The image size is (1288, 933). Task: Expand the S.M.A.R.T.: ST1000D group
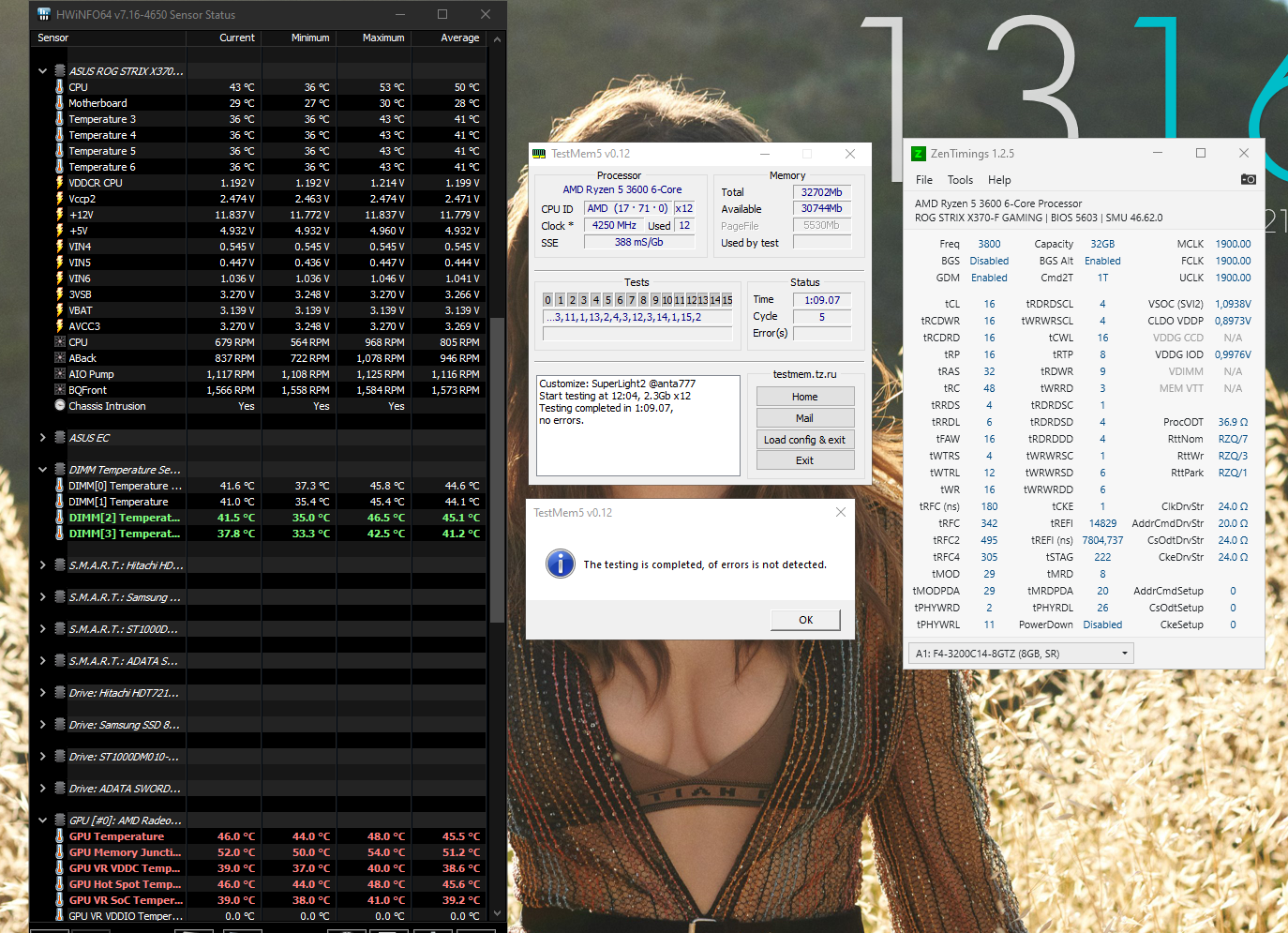pos(42,629)
